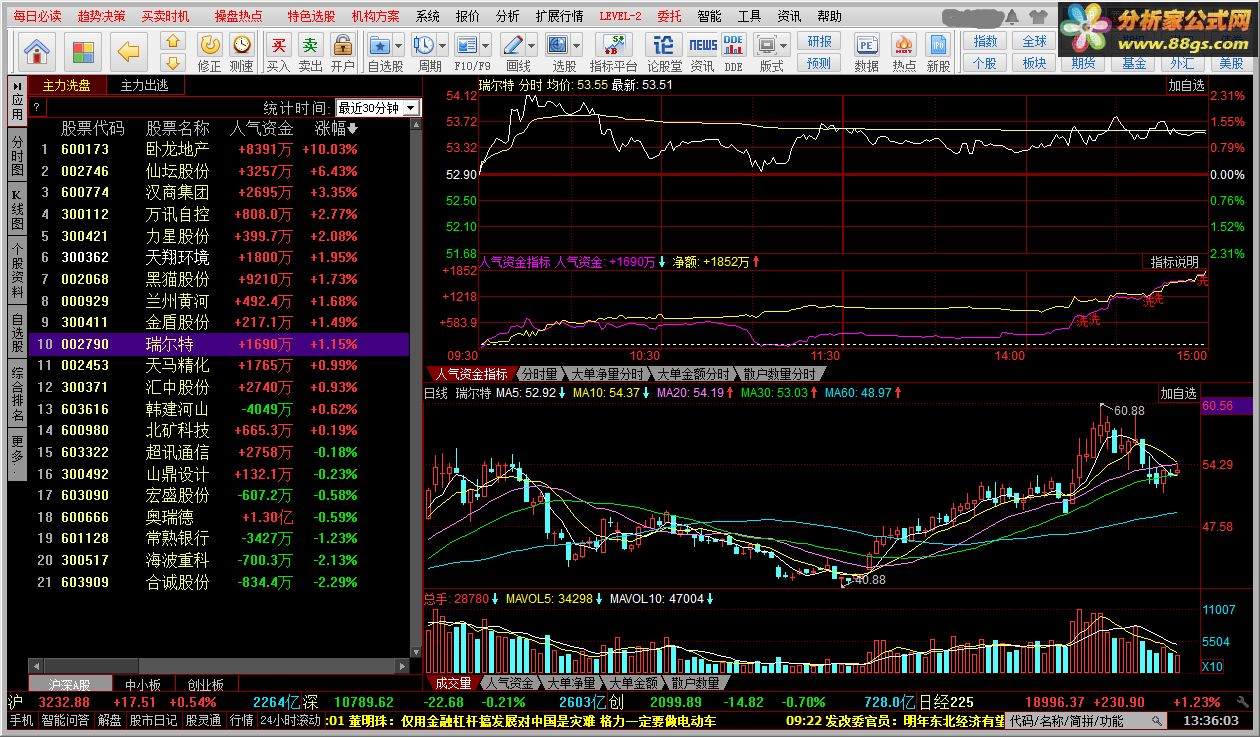Select the 合诚股份 row
Screen dimensions: 1260x737
click(x=219, y=582)
